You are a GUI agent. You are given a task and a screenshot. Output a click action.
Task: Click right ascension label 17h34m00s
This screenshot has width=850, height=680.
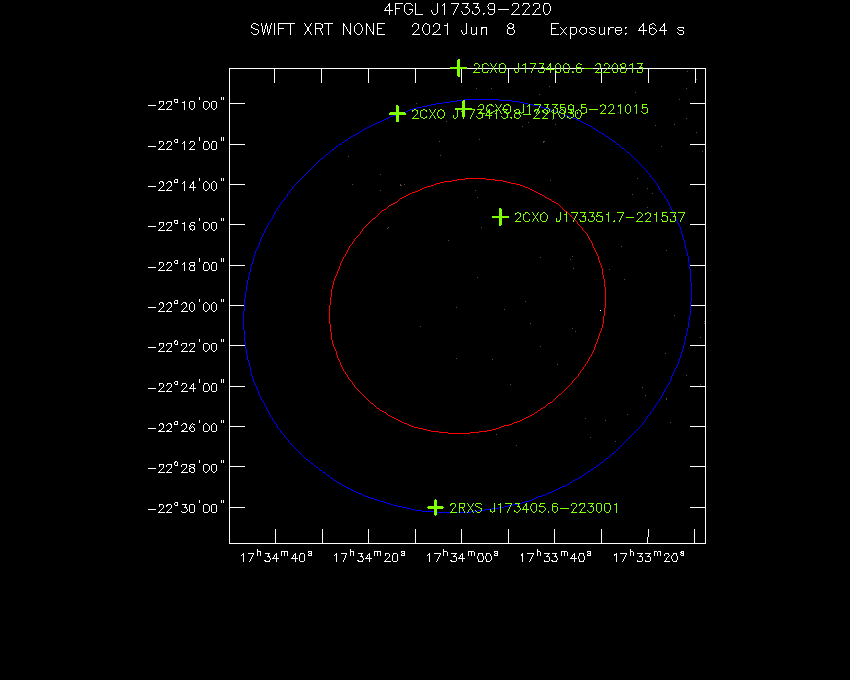pos(462,557)
